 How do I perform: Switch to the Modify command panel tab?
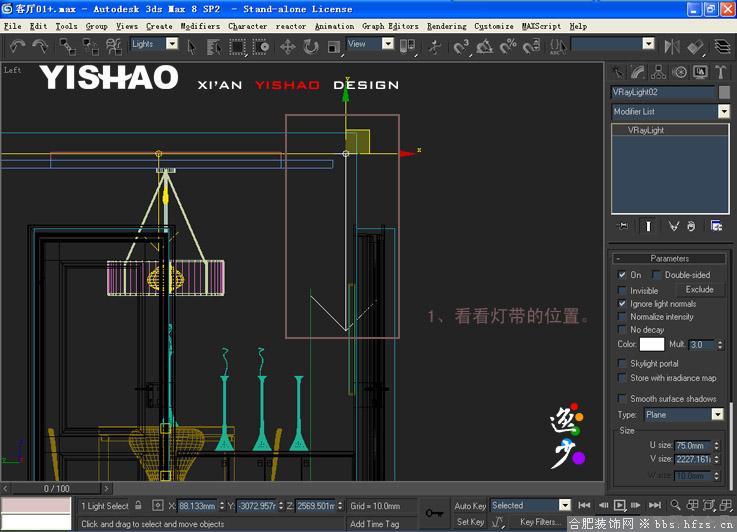tap(637, 72)
